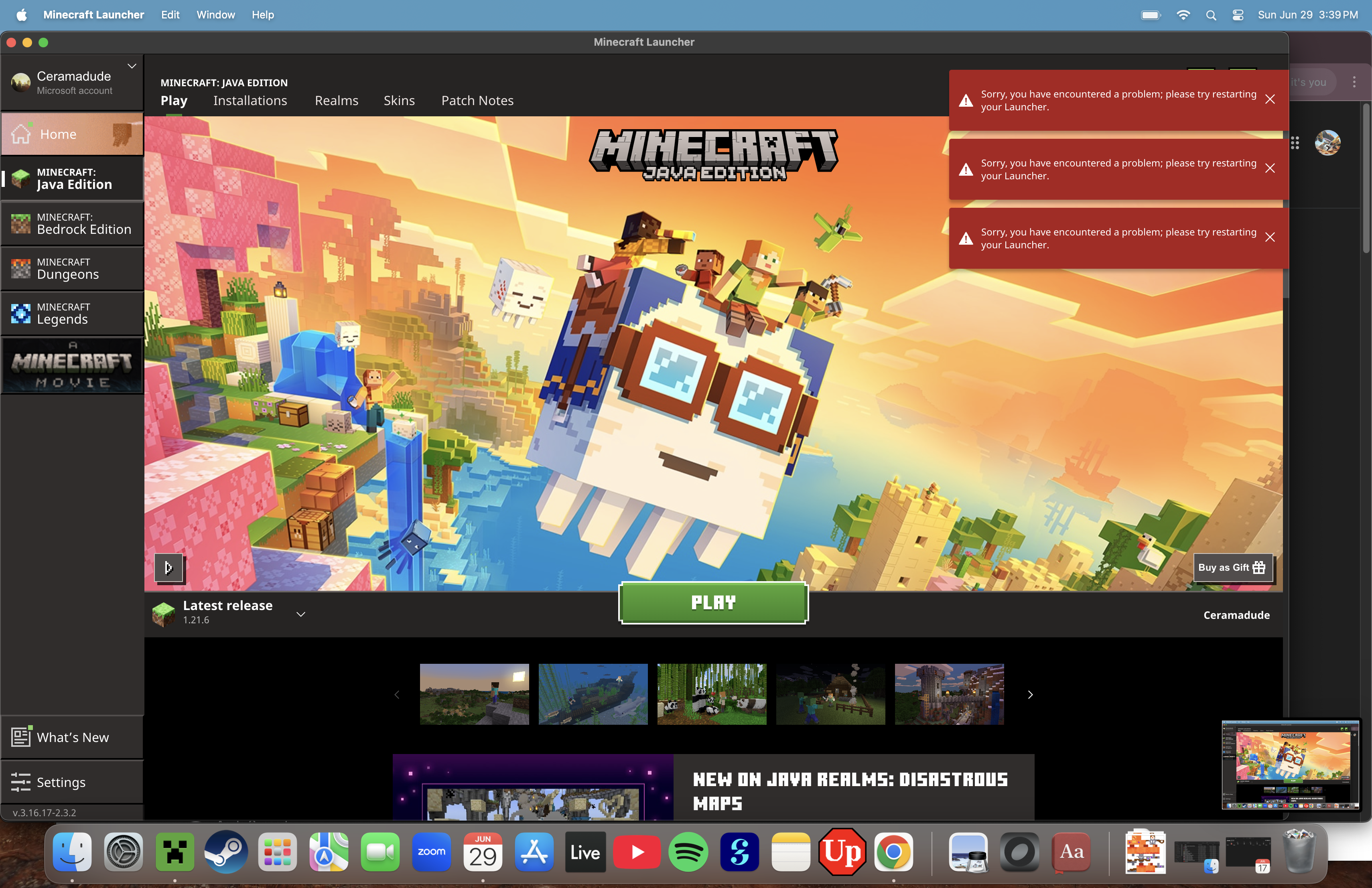Screen dimensions: 1372x888
Task: Open the panda bamboo screenshot thumbnail
Action: 711,694
